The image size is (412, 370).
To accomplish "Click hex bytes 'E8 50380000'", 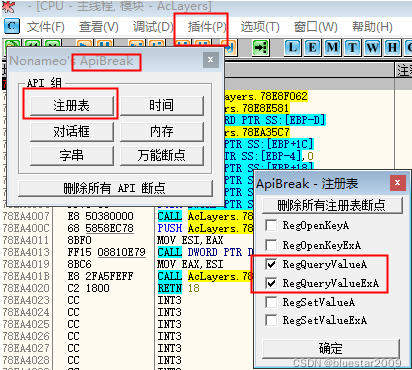I will click(101, 216).
